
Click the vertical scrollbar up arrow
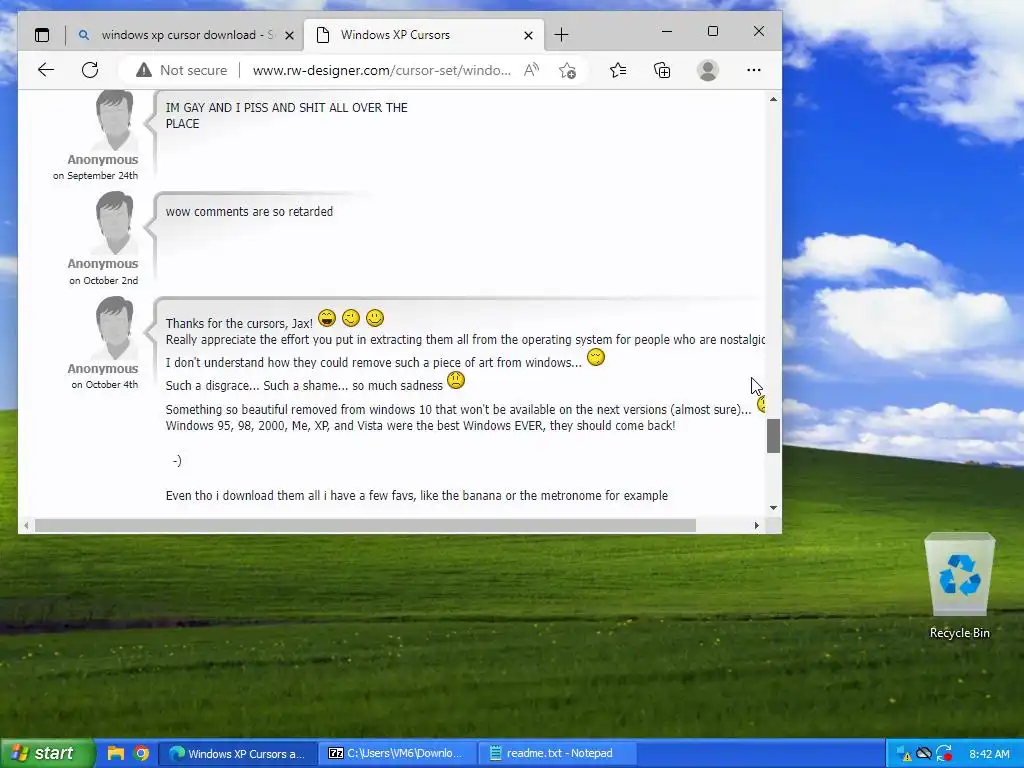click(x=773, y=99)
